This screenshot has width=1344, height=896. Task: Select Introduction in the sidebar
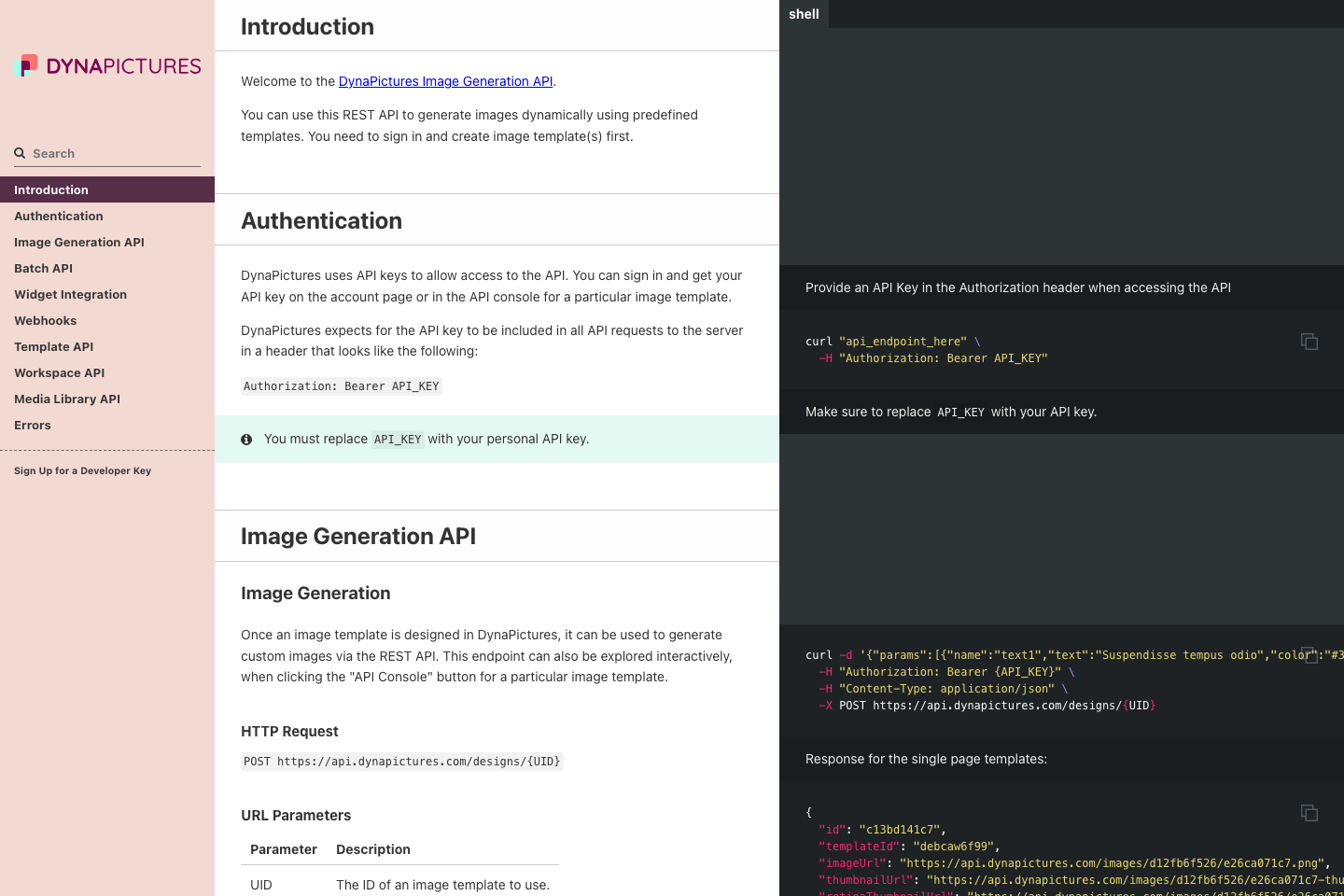coord(50,189)
